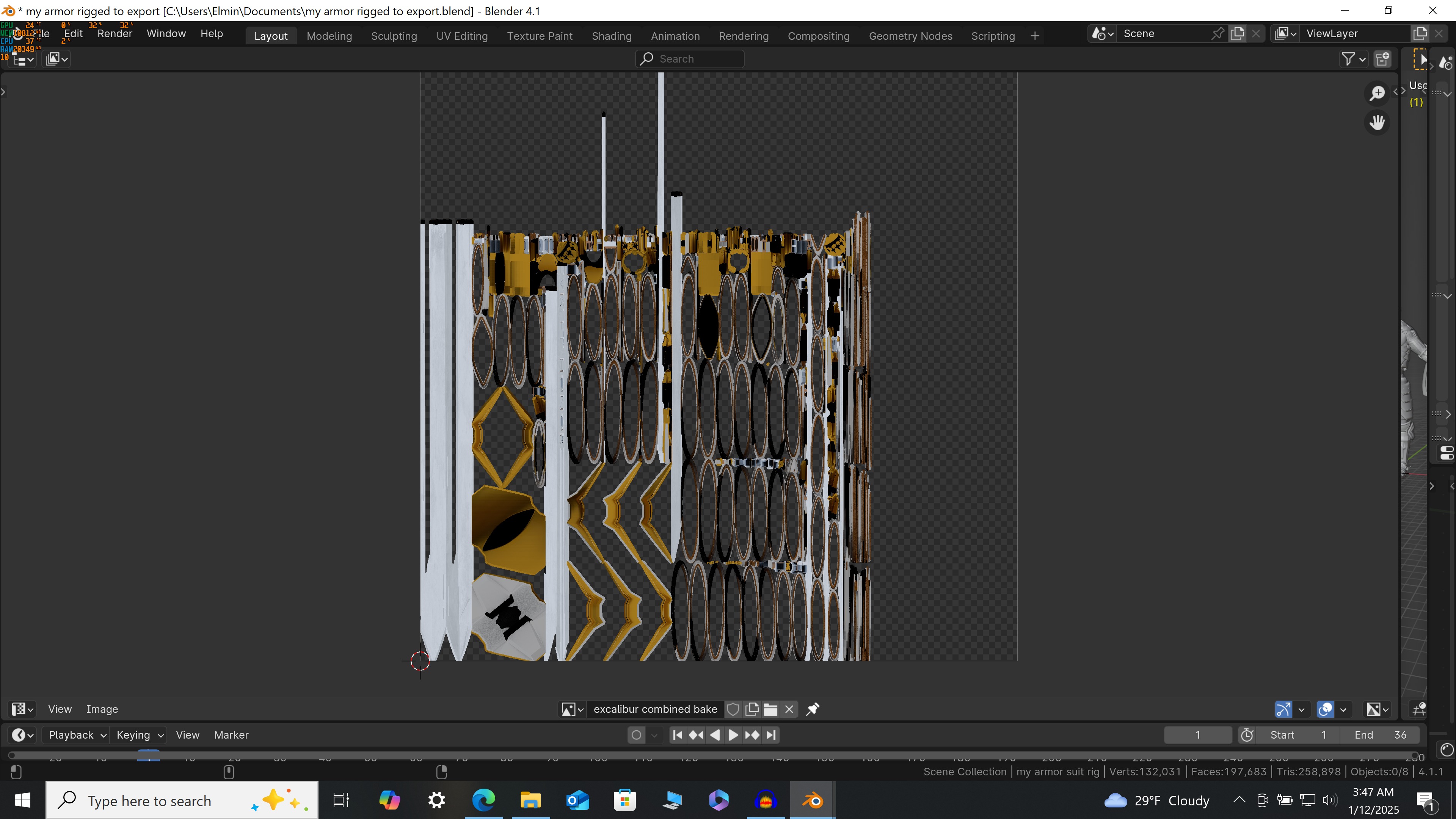The height and width of the screenshot is (819, 1456).
Task: Open image file with folder icon
Action: tap(770, 709)
